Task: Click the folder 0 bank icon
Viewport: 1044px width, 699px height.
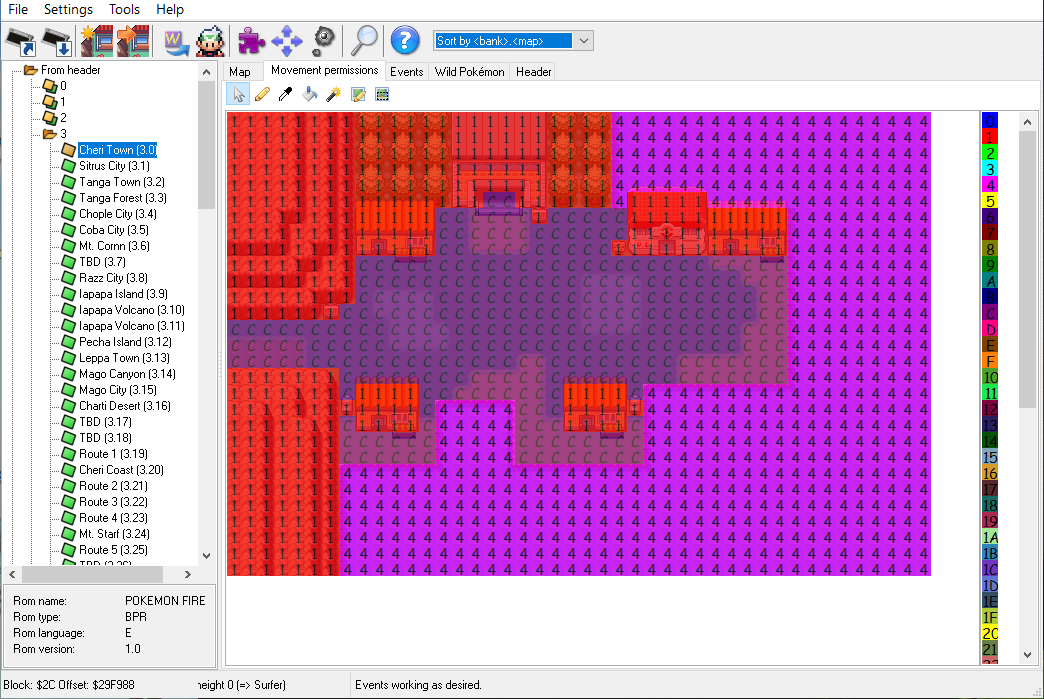Action: [50, 86]
